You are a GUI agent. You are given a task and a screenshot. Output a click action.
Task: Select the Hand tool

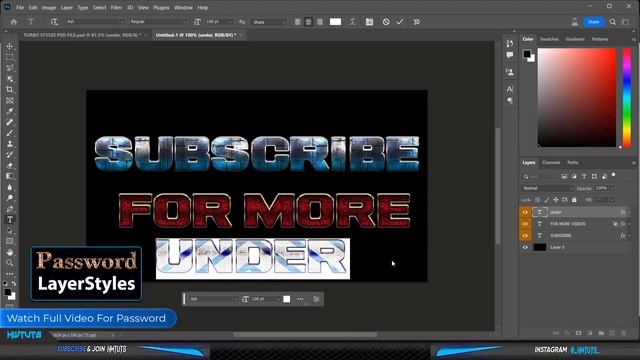click(9, 252)
